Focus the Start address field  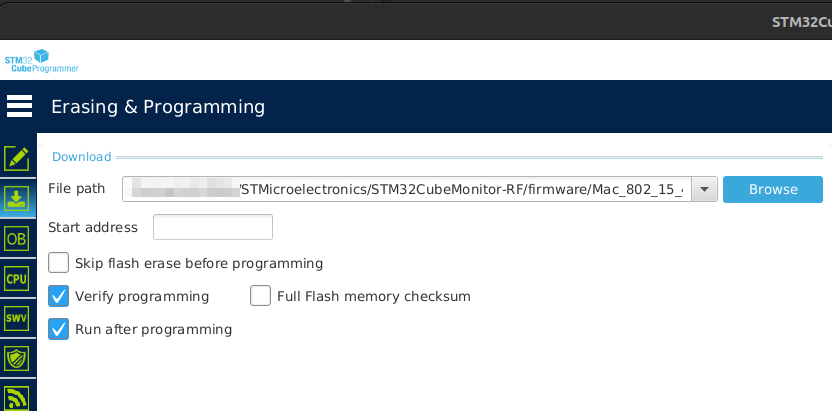(x=213, y=227)
